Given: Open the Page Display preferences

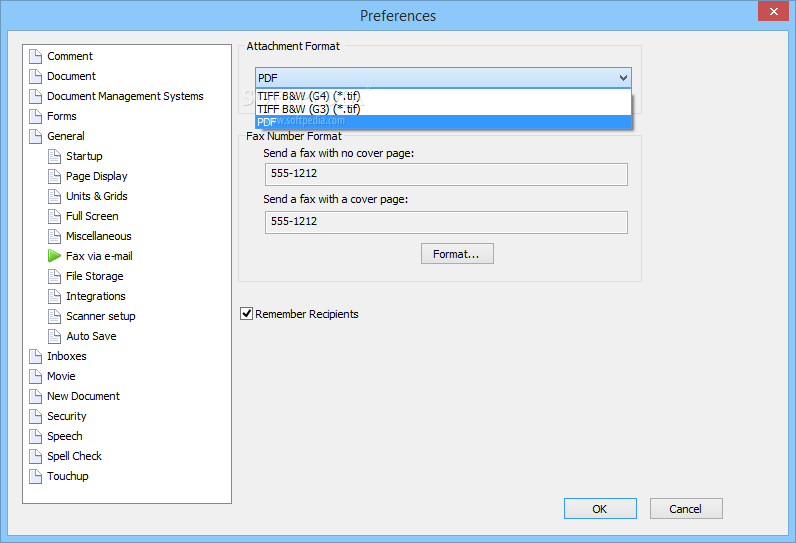Looking at the screenshot, I should point(96,176).
